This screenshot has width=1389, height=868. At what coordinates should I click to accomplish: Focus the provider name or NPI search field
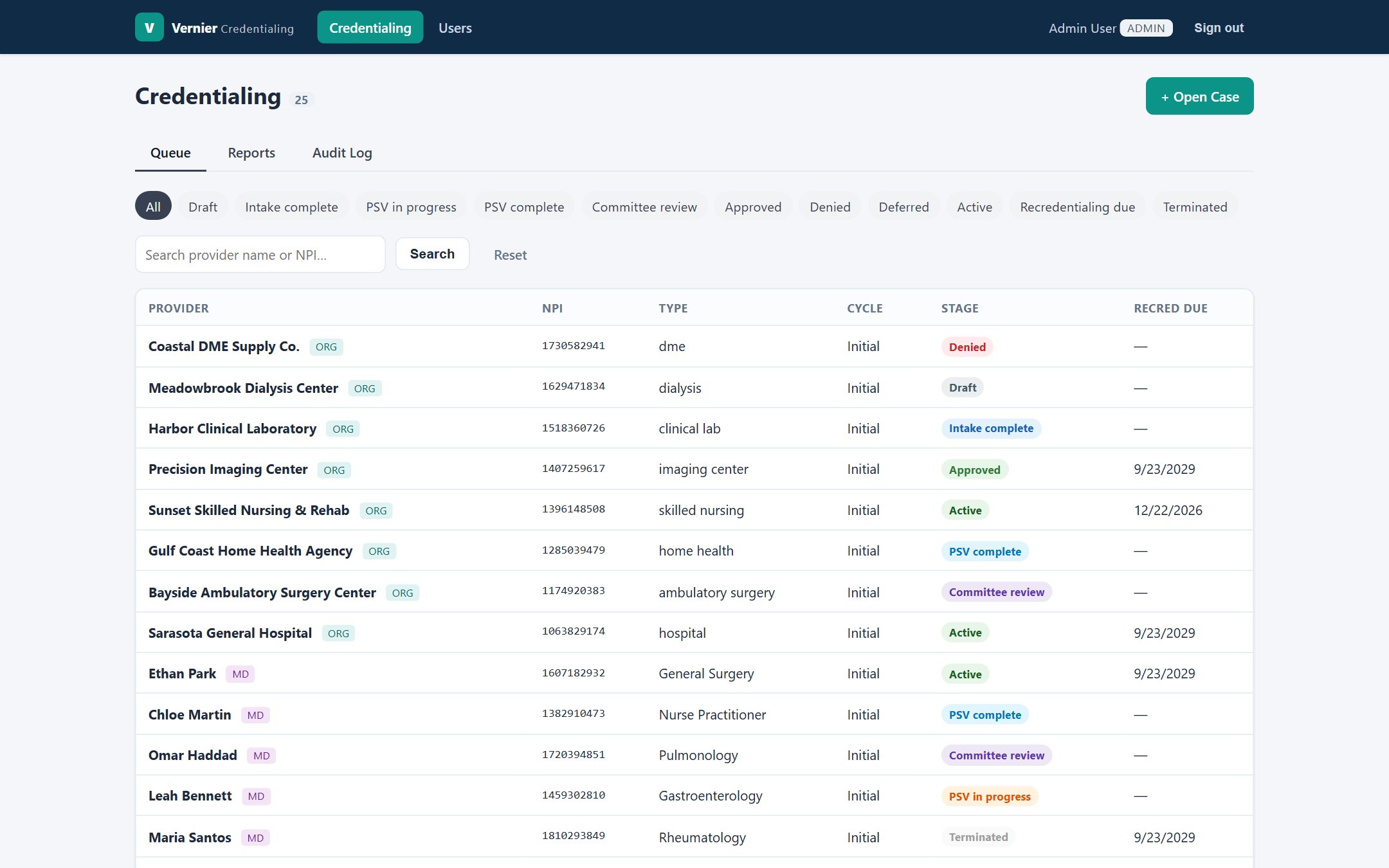[x=260, y=255]
